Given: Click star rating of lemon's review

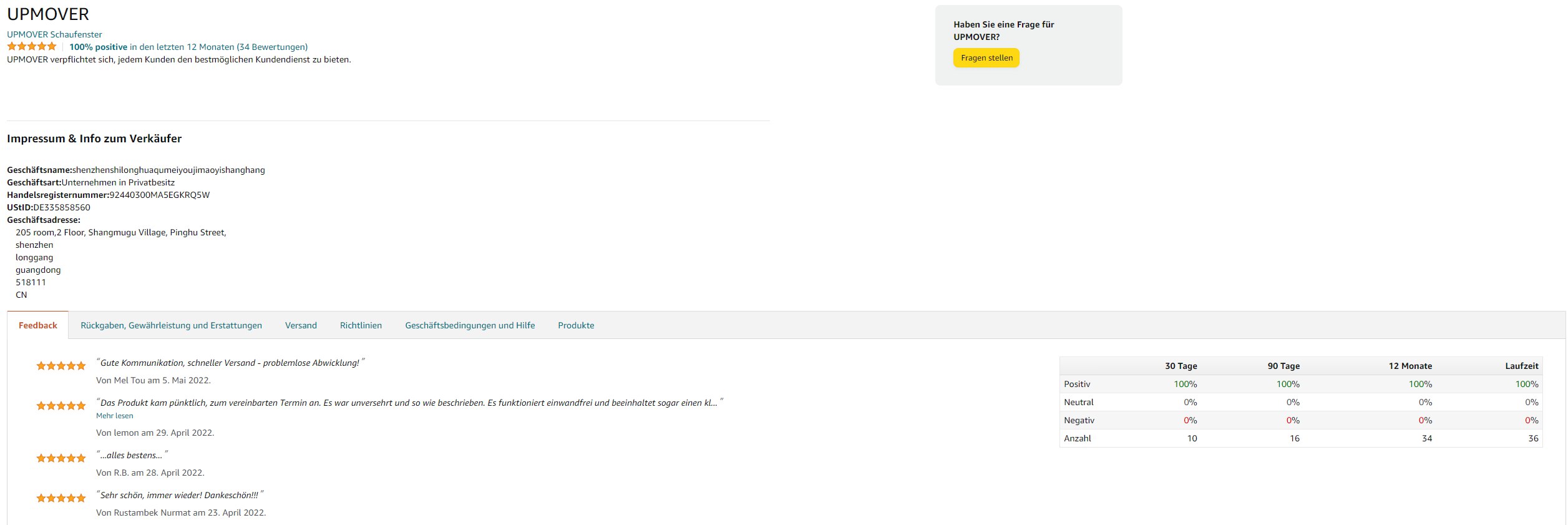Looking at the screenshot, I should [61, 406].
